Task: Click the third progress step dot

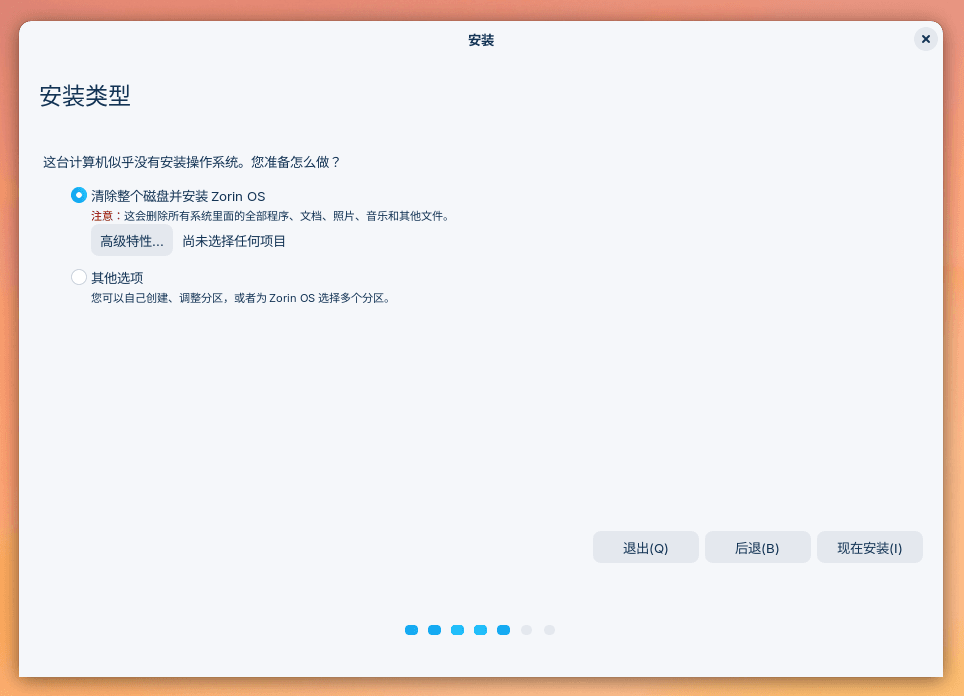Action: tap(457, 630)
